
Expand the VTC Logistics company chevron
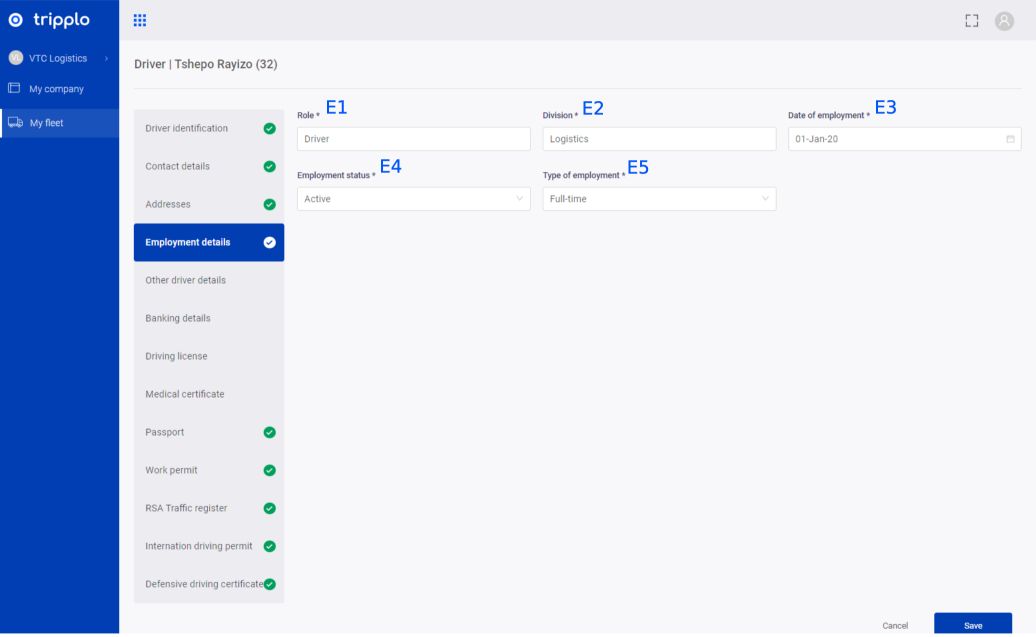click(107, 59)
